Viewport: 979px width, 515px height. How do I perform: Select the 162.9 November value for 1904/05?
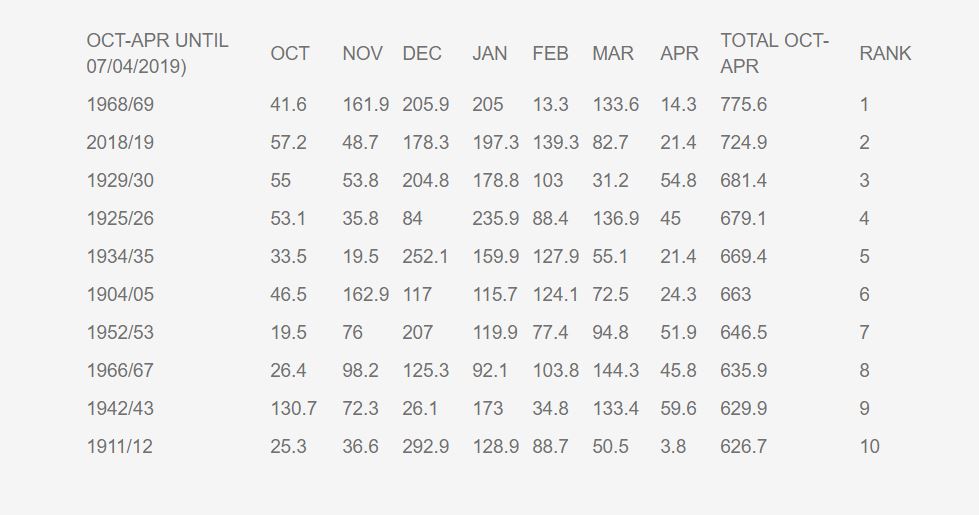(x=365, y=295)
